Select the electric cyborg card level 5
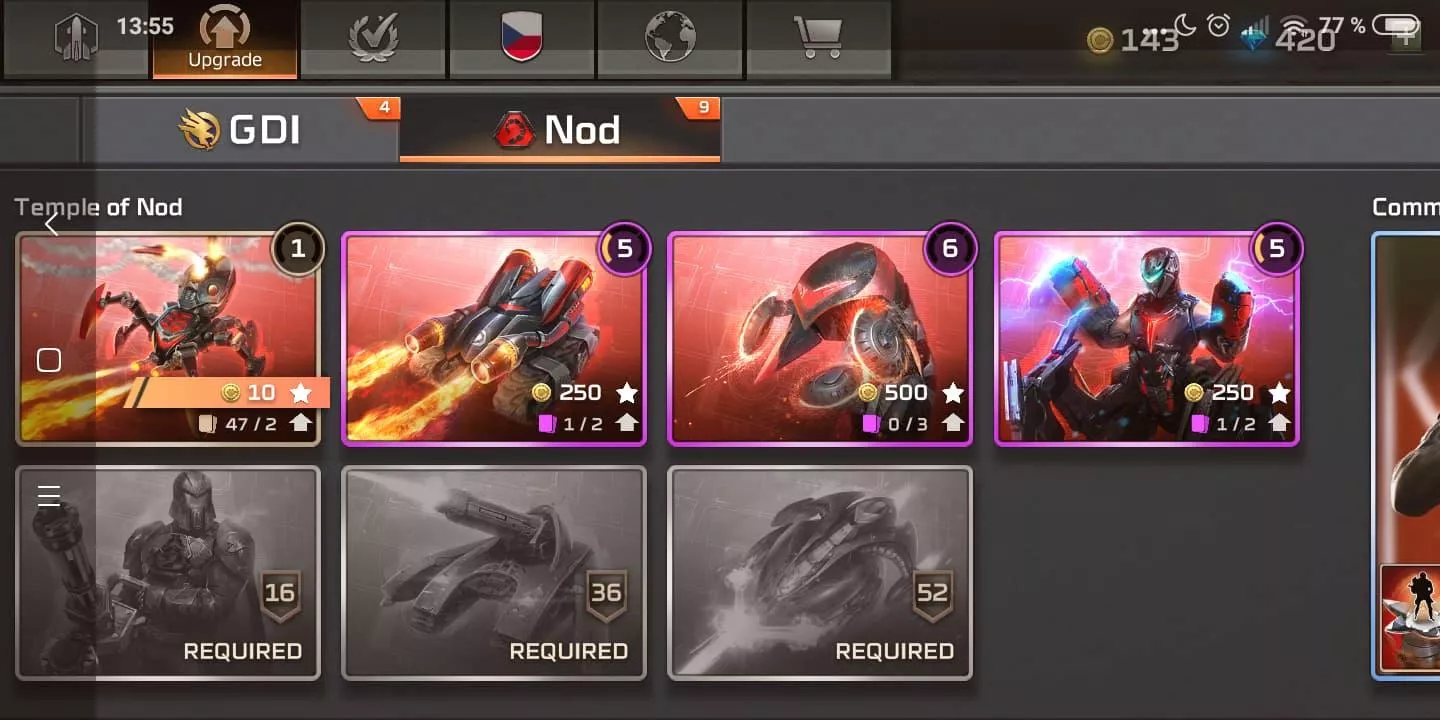The height and width of the screenshot is (720, 1440). click(1146, 339)
